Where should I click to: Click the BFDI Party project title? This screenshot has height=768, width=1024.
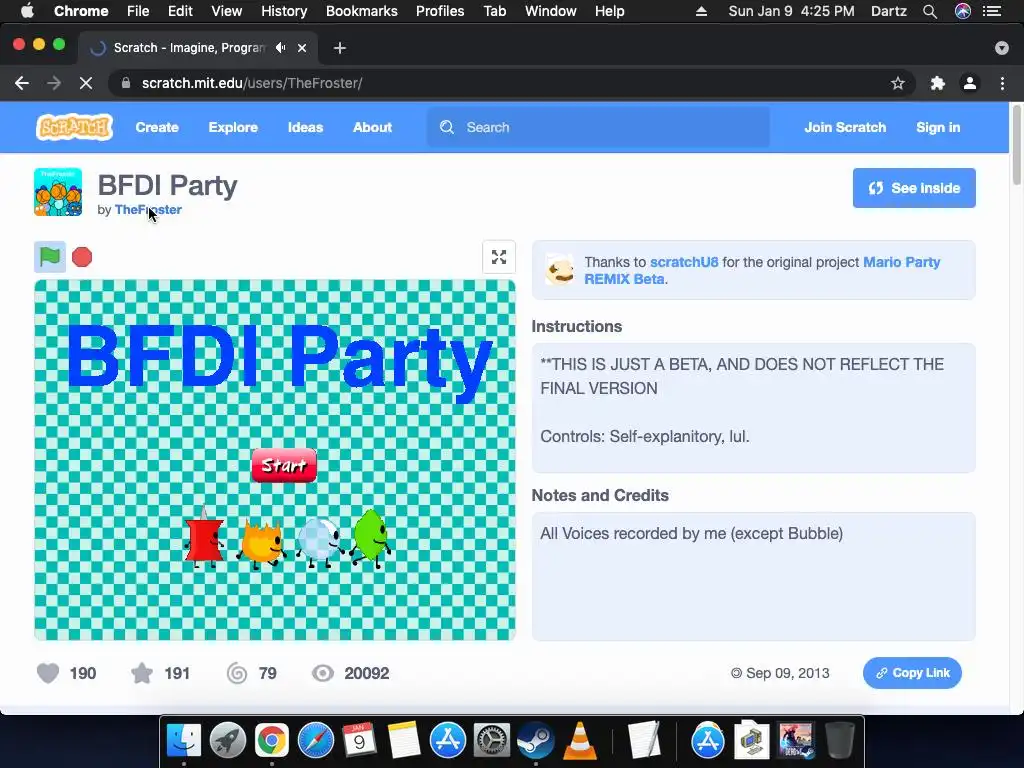point(167,185)
